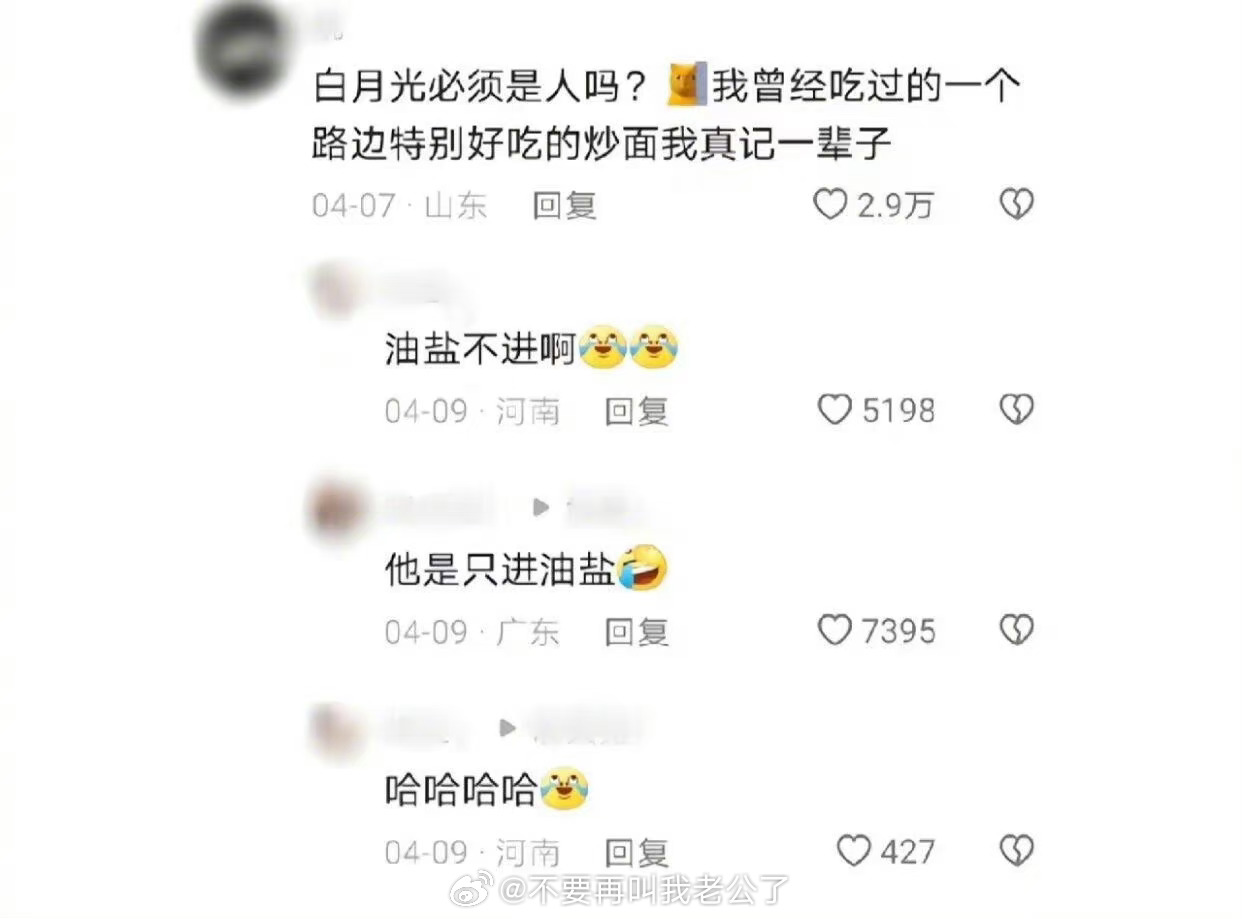This screenshot has width=1242, height=919.
Task: Like the fried noodles comment with 2.9万 likes
Action: coord(829,205)
